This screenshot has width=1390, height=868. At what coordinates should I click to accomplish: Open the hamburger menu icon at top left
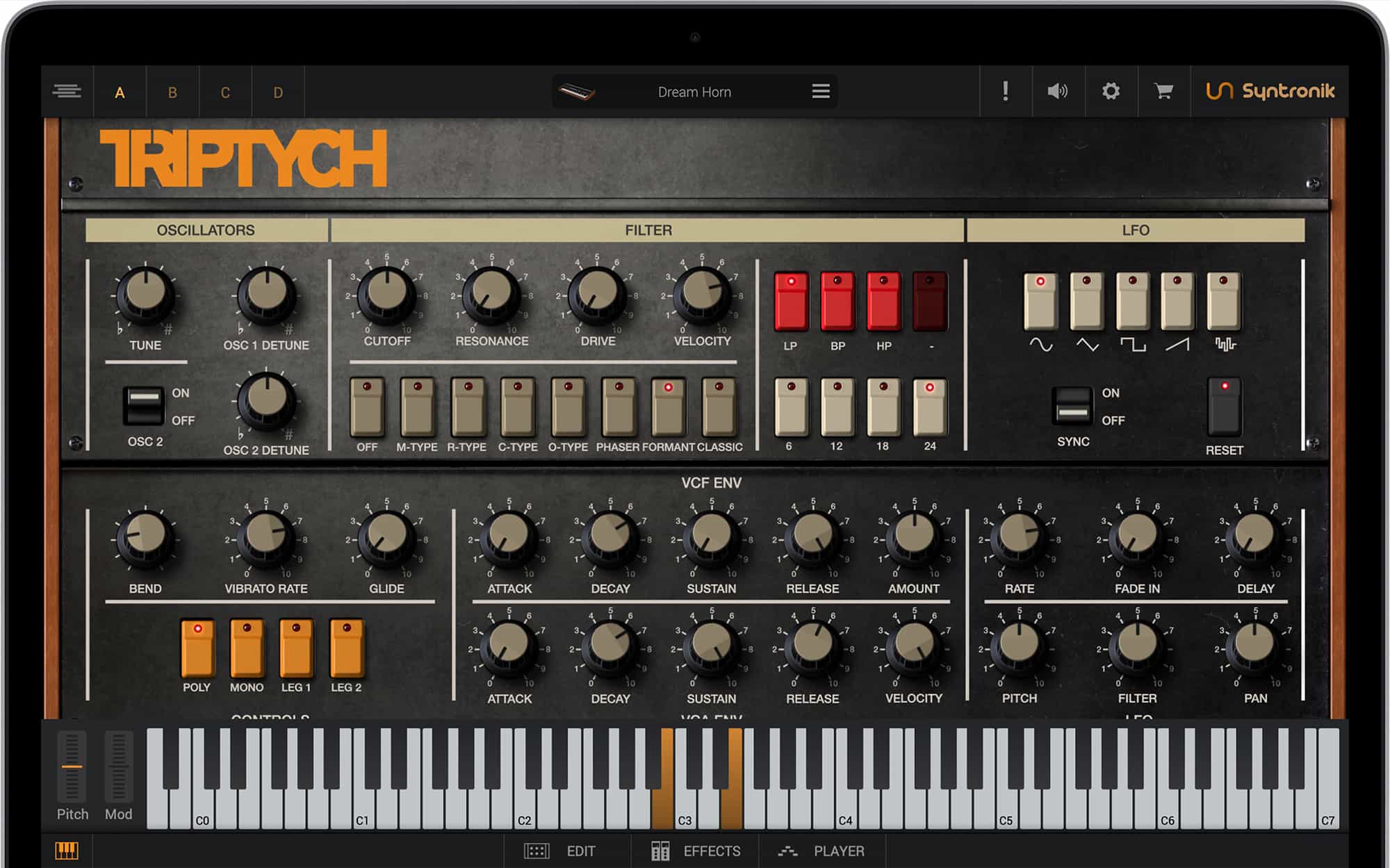coord(67,92)
